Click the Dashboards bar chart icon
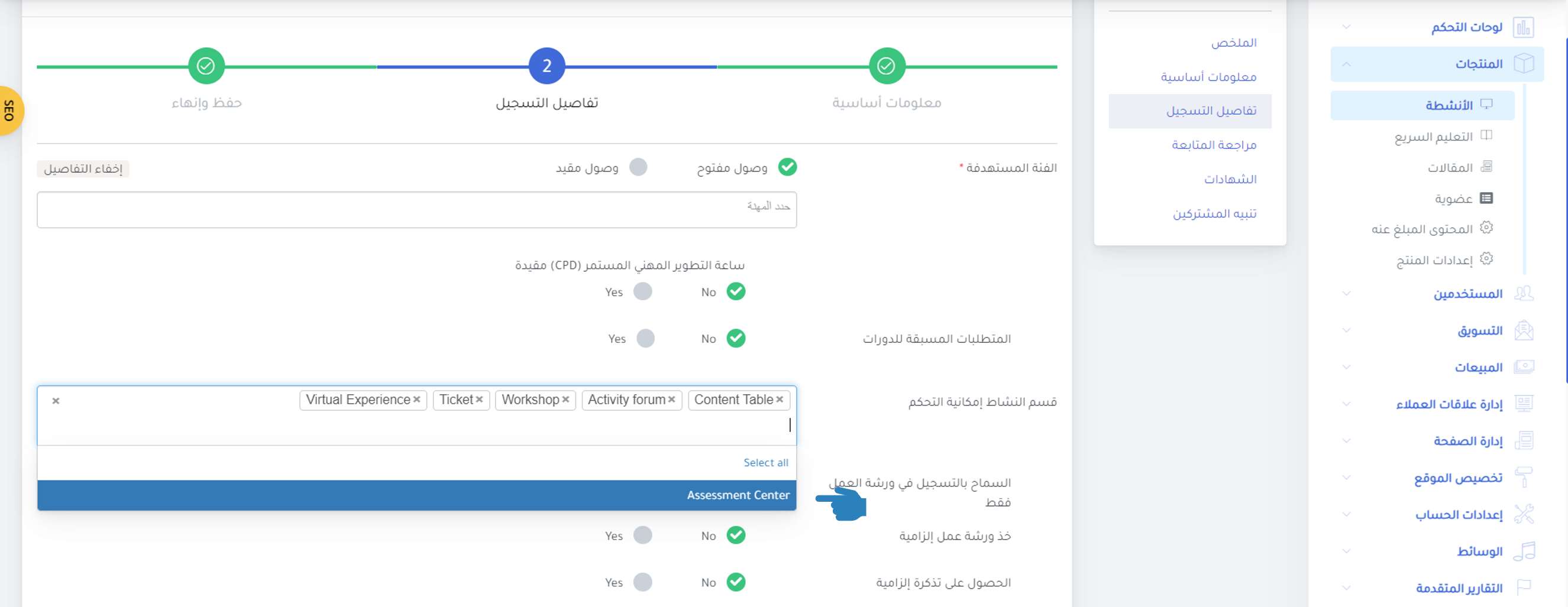The height and width of the screenshot is (607, 1568). tap(1523, 27)
